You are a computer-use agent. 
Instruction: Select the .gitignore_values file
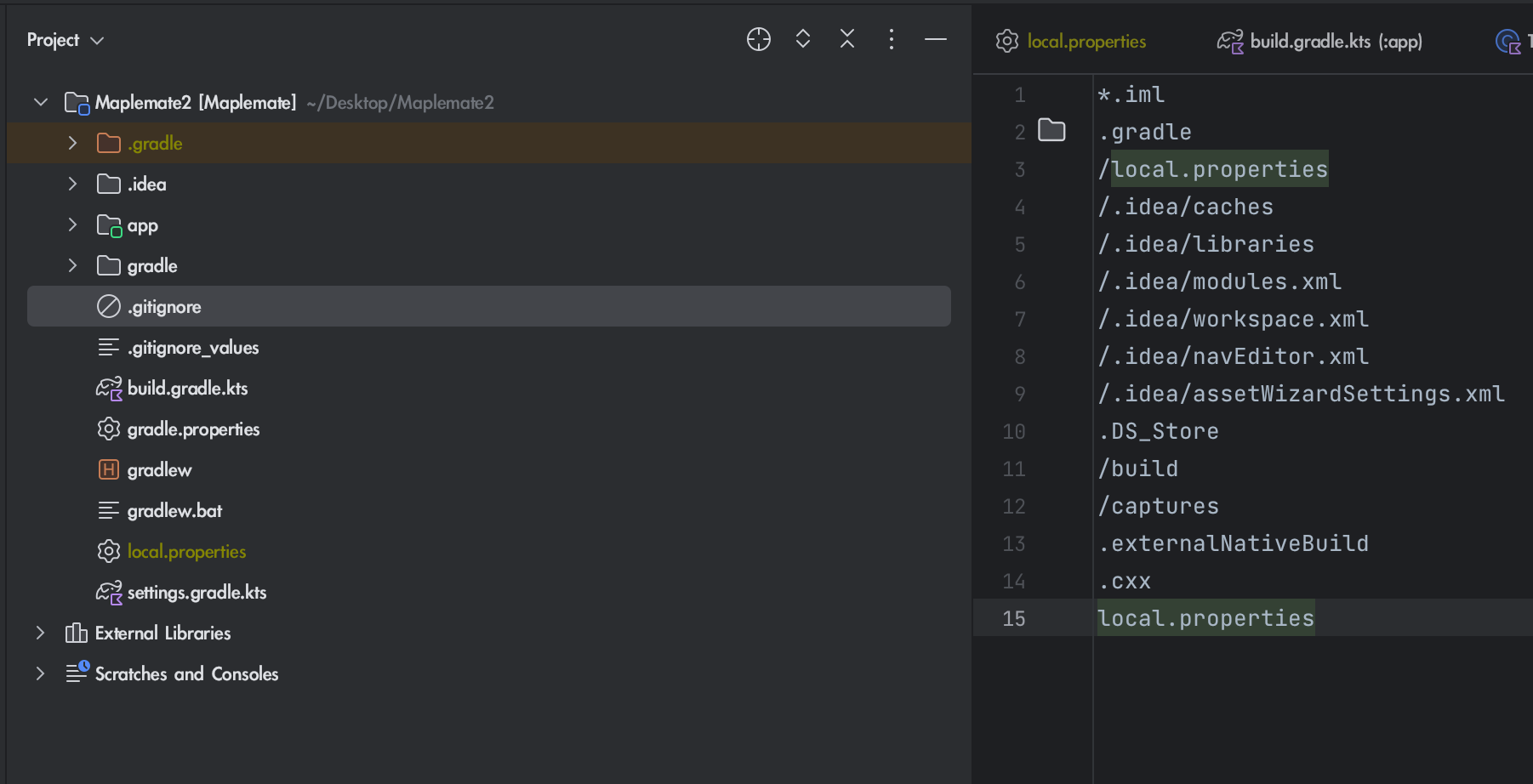coord(193,347)
